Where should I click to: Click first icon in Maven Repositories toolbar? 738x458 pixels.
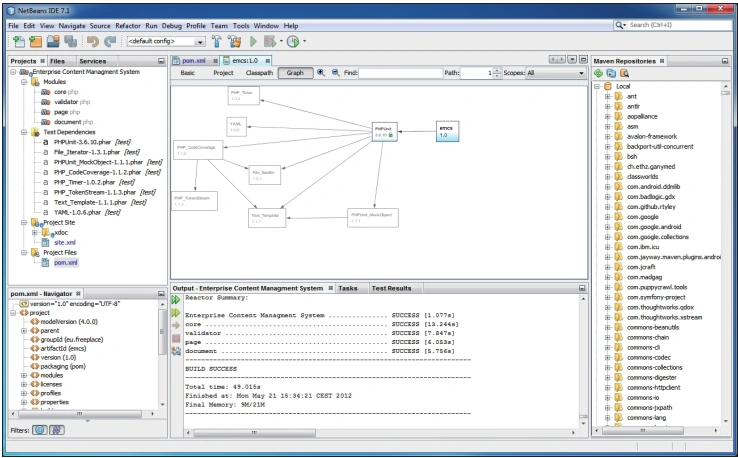tap(598, 73)
